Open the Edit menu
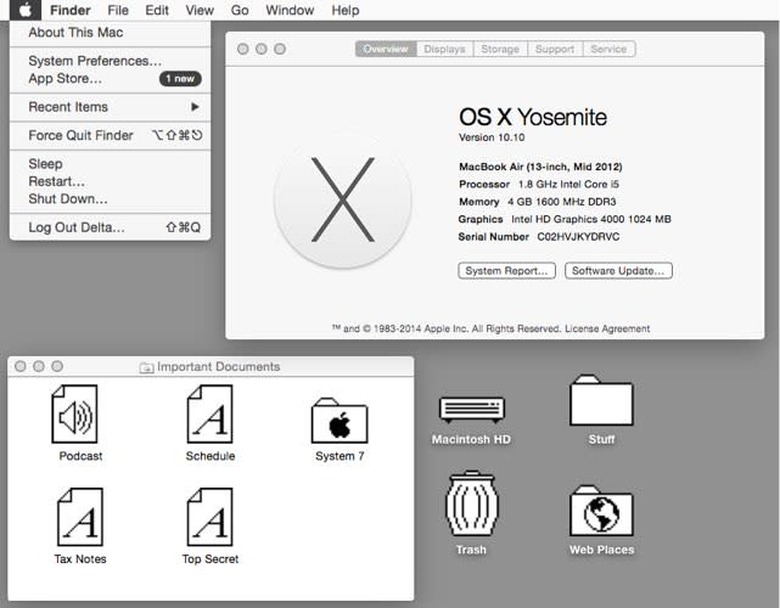The image size is (780, 608). pyautogui.click(x=157, y=10)
